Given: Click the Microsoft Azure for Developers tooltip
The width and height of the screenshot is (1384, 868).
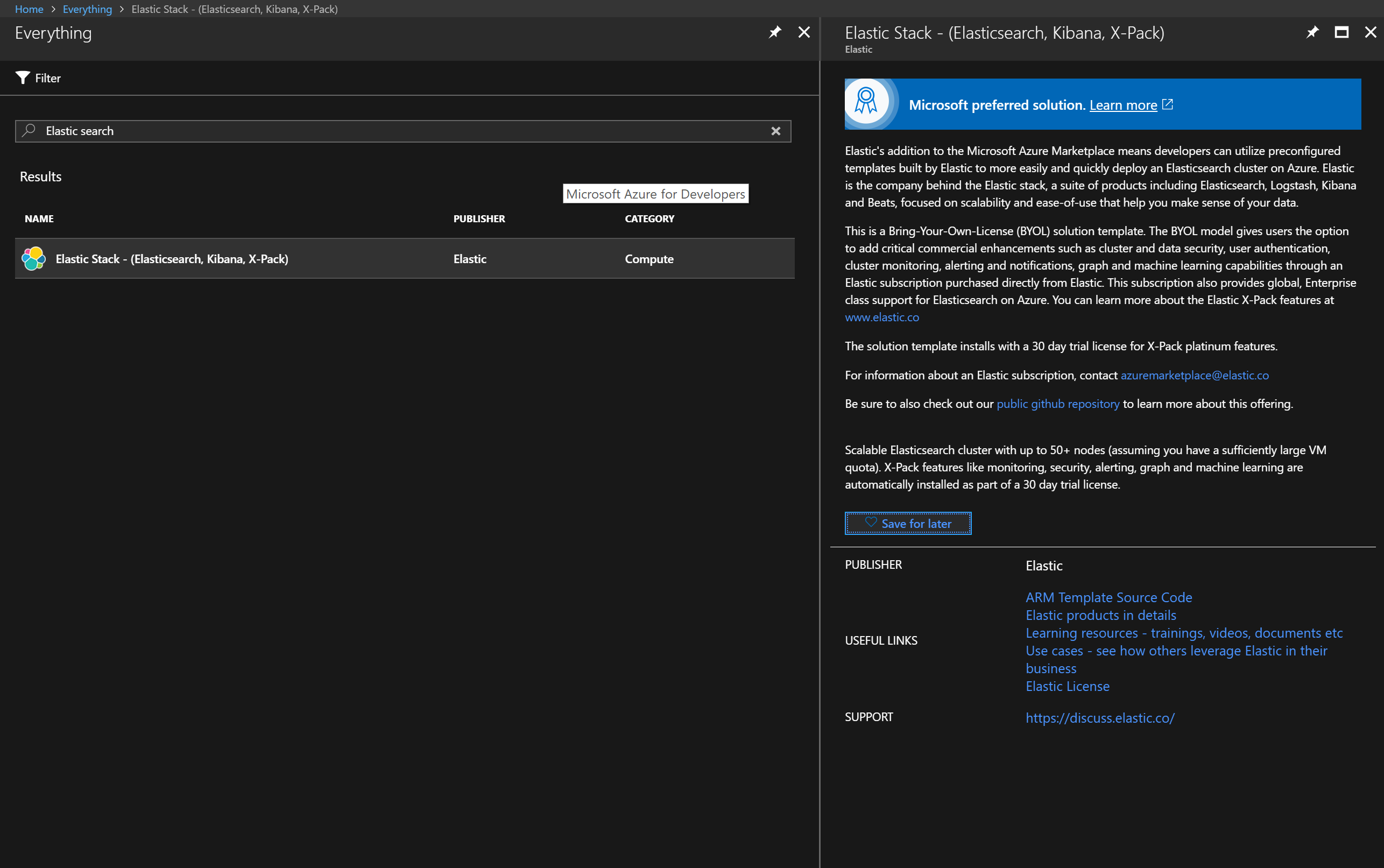Looking at the screenshot, I should (x=655, y=194).
